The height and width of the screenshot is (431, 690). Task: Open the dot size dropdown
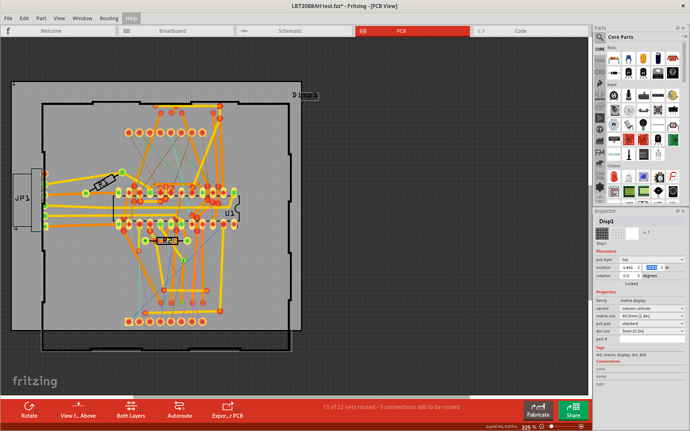pos(652,331)
